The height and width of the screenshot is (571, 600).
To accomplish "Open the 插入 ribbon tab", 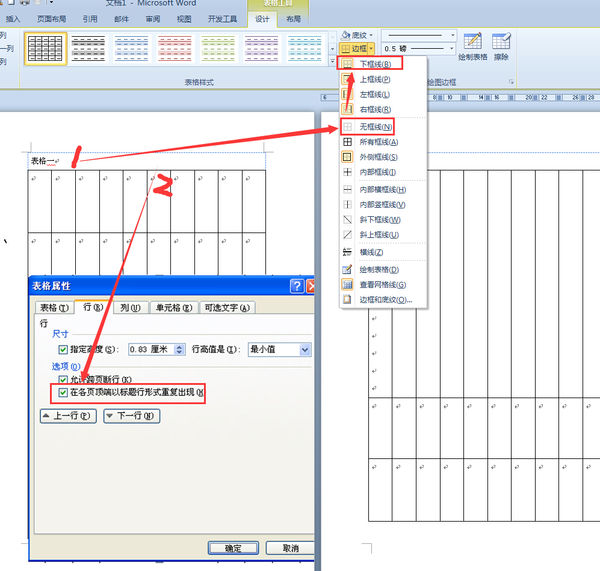I will 13,19.
